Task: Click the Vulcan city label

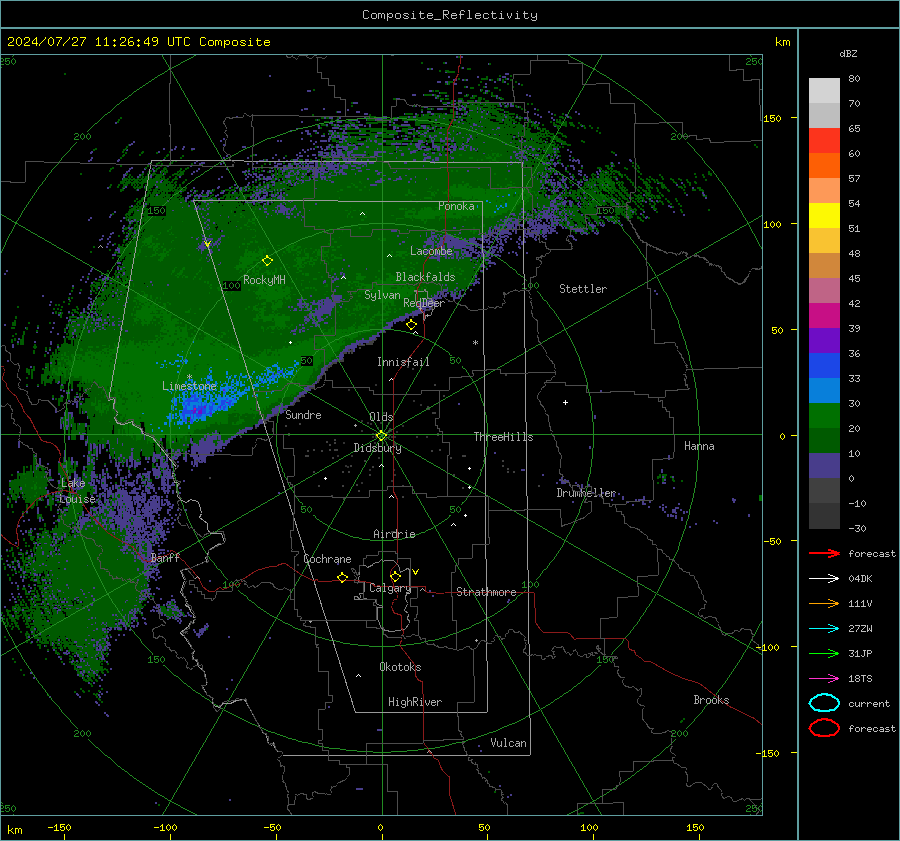Action: coord(508,743)
